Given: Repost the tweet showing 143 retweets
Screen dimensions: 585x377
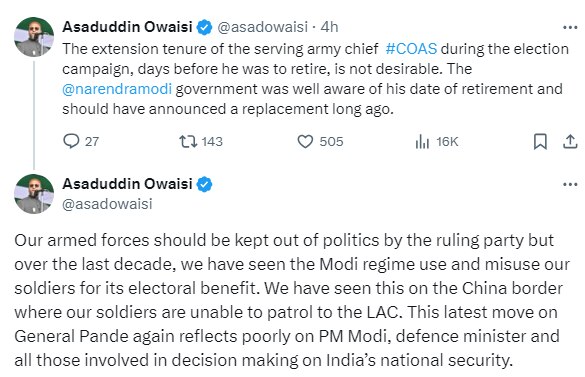Looking at the screenshot, I should [188, 141].
